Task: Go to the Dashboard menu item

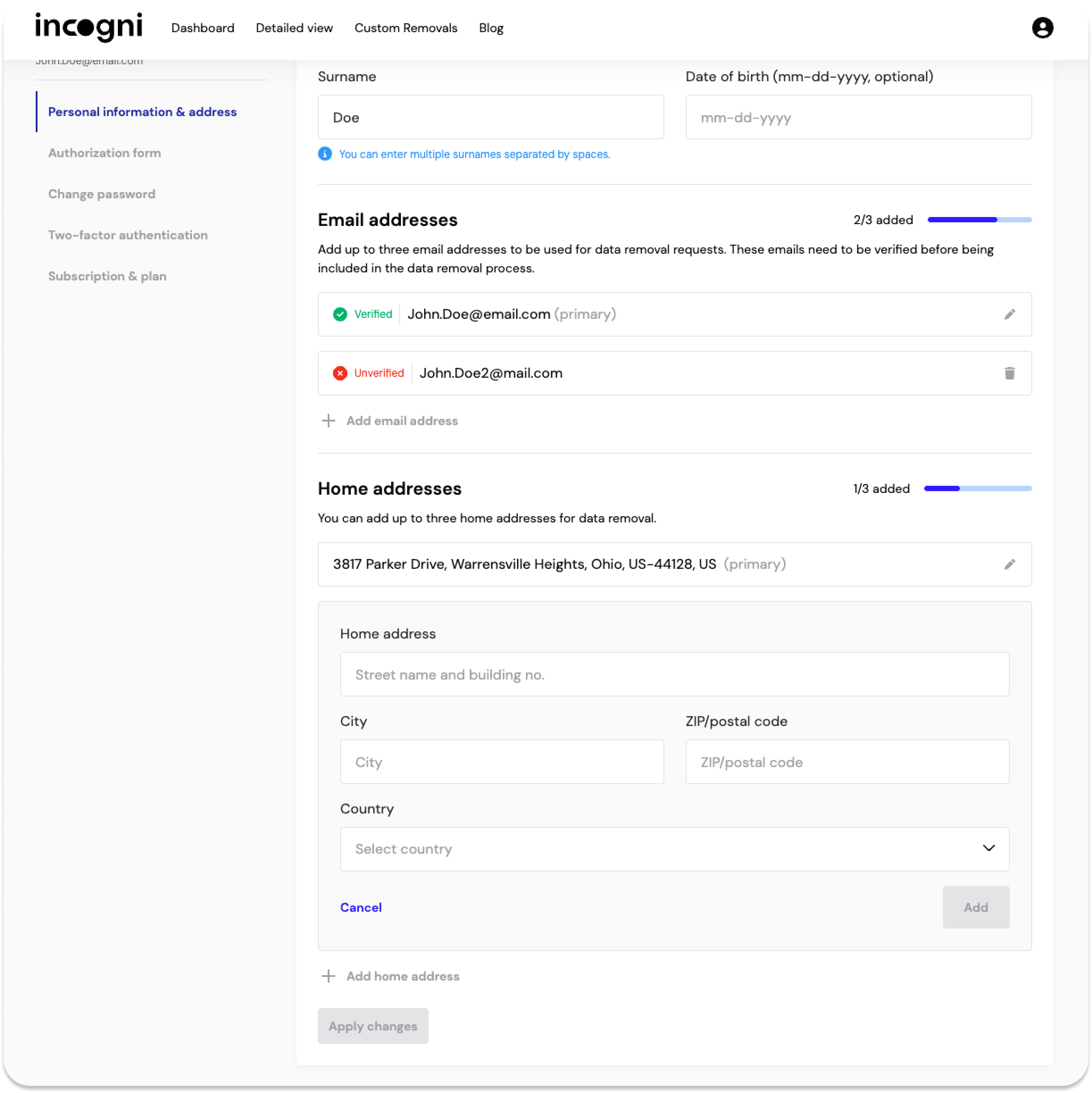Action: coord(203,28)
